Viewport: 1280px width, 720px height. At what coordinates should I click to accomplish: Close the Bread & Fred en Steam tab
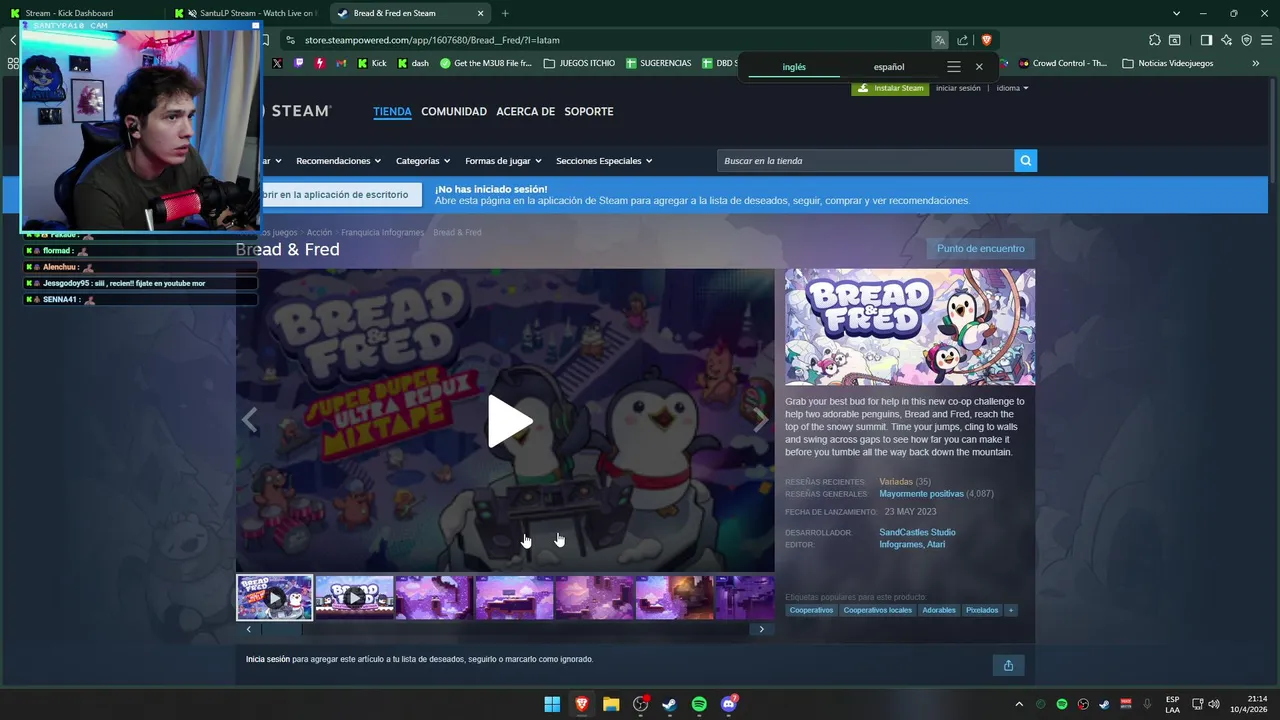481,13
